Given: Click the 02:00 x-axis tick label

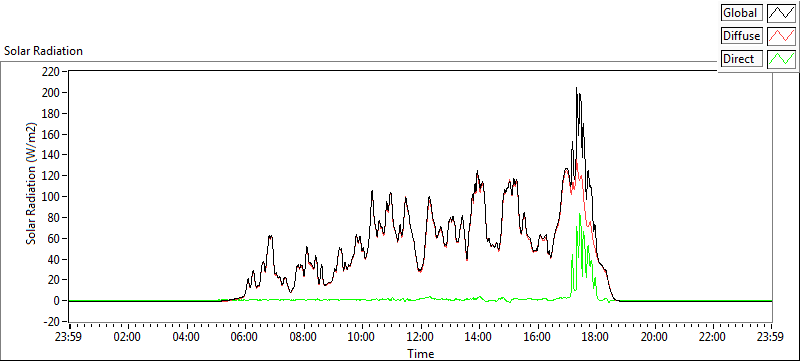Looking at the screenshot, I should [128, 337].
